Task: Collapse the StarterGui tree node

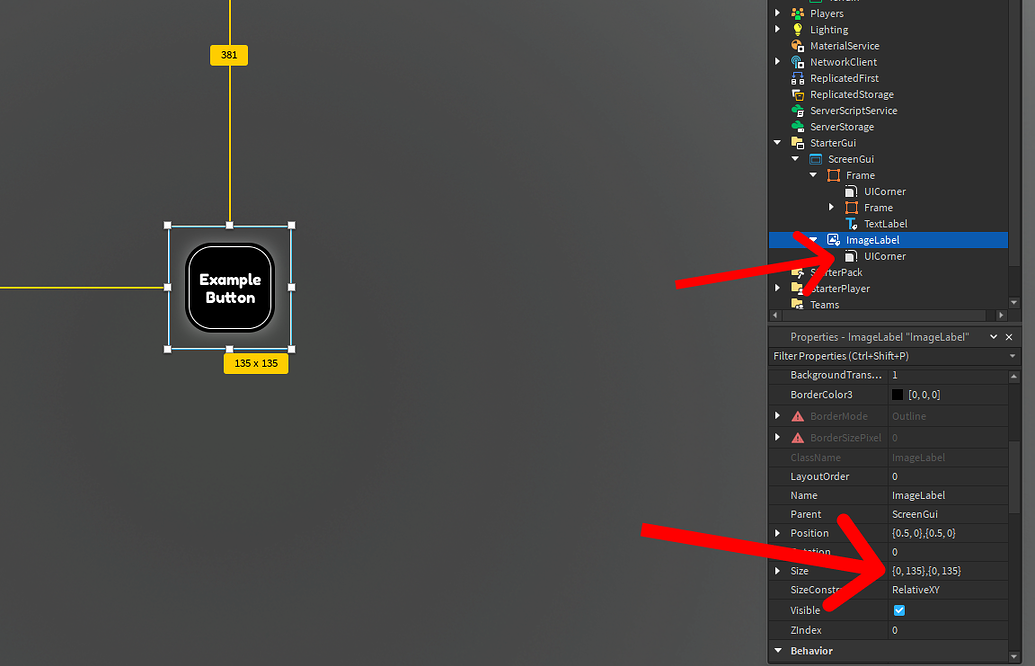Action: 777,142
